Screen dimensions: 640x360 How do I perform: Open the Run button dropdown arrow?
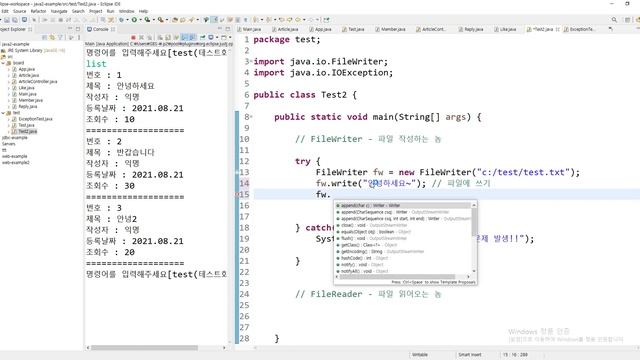click(140, 20)
